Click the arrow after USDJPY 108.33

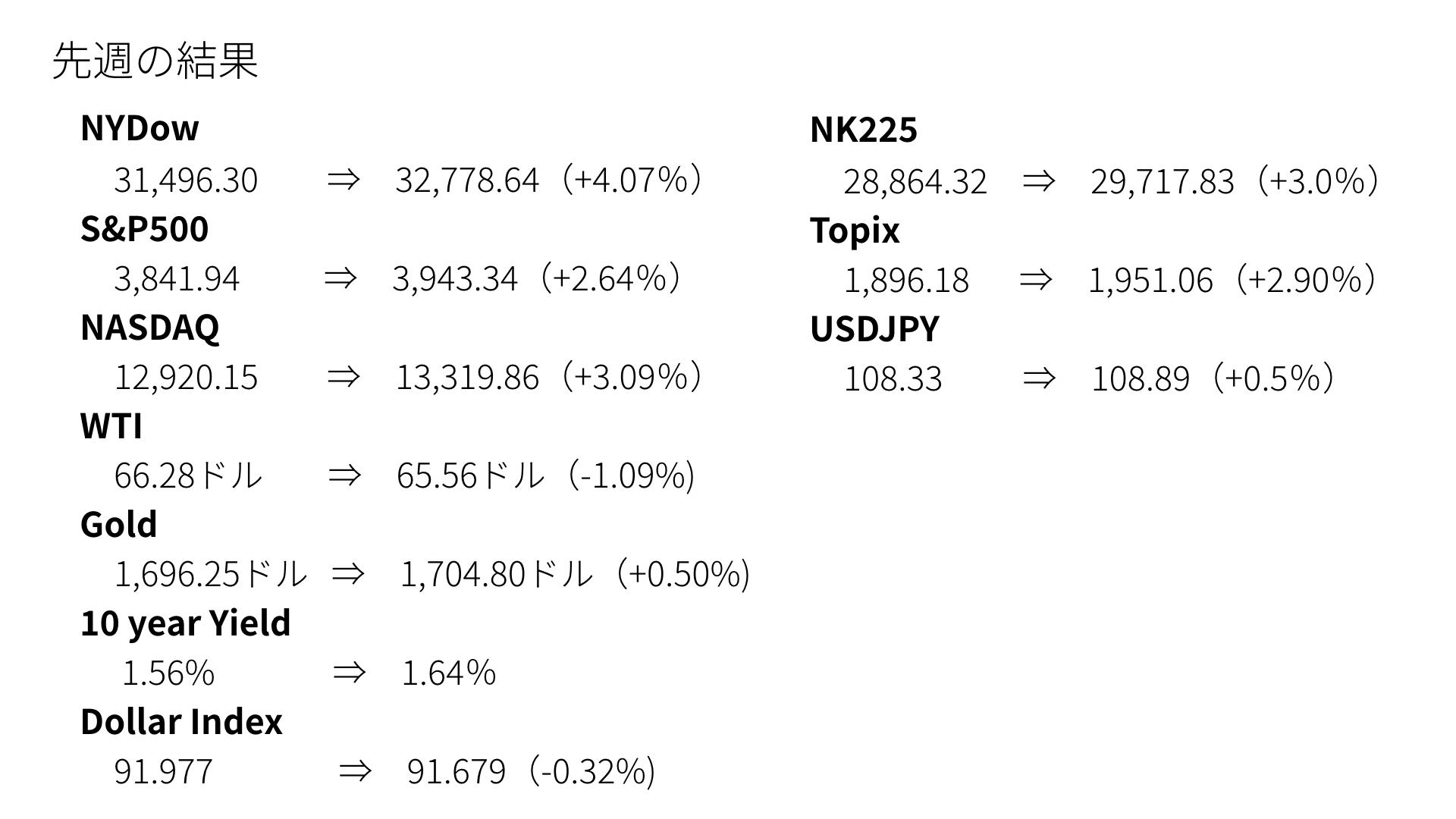click(x=1039, y=378)
